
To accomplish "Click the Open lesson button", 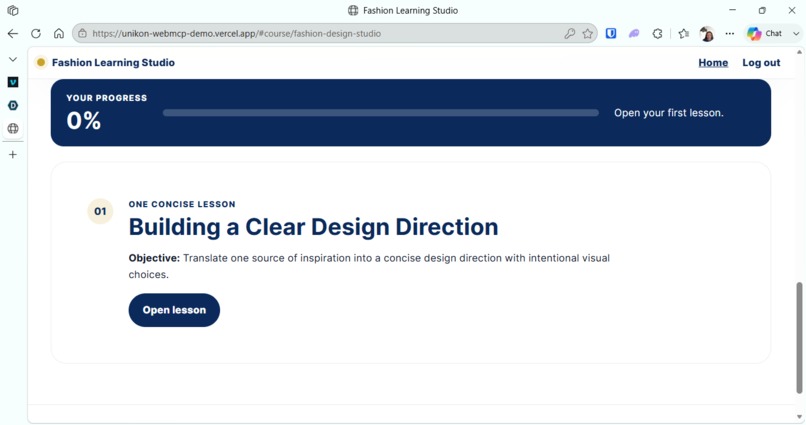I will 174,310.
